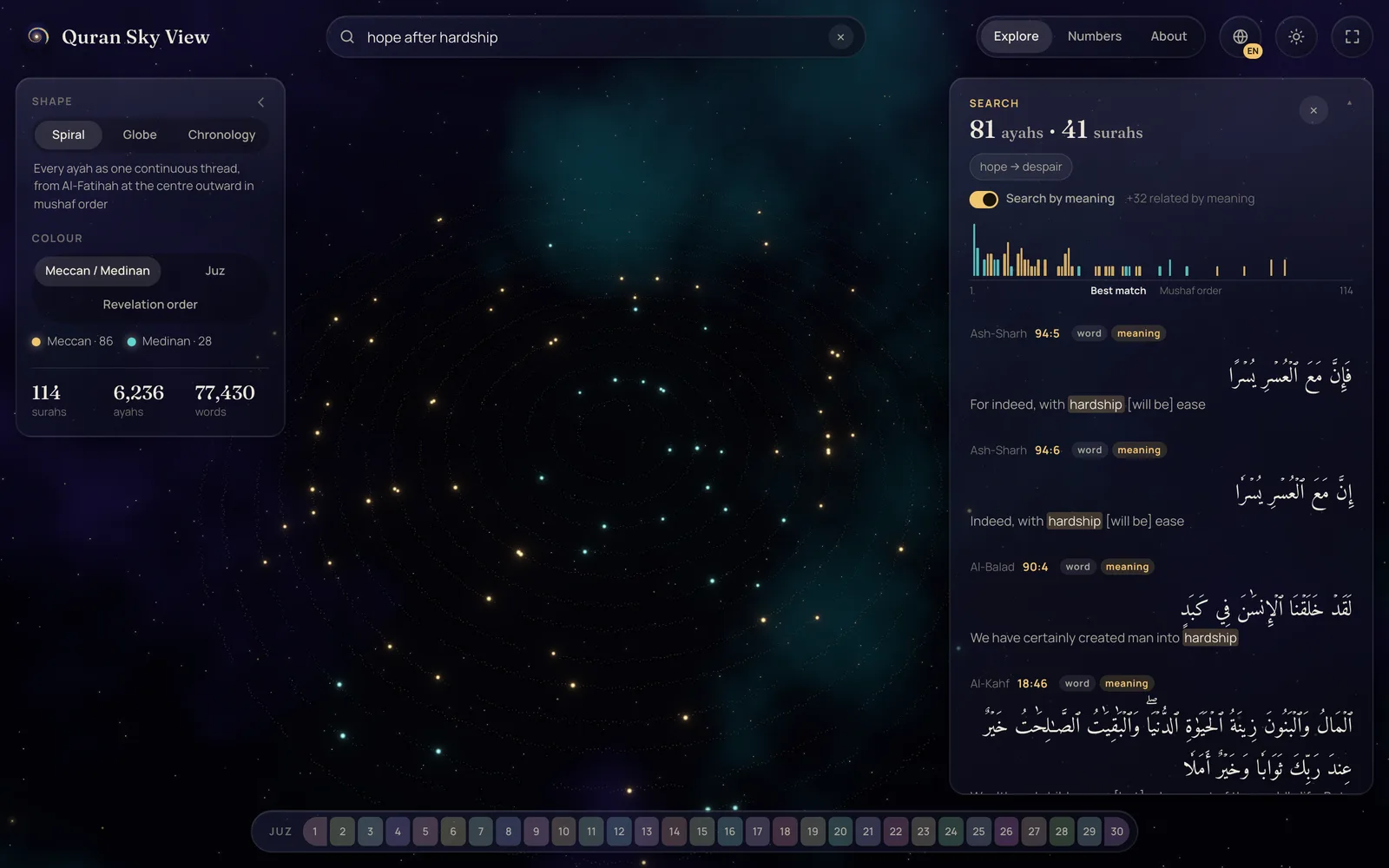Open the About tab
This screenshot has height=868, width=1389.
(x=1168, y=36)
